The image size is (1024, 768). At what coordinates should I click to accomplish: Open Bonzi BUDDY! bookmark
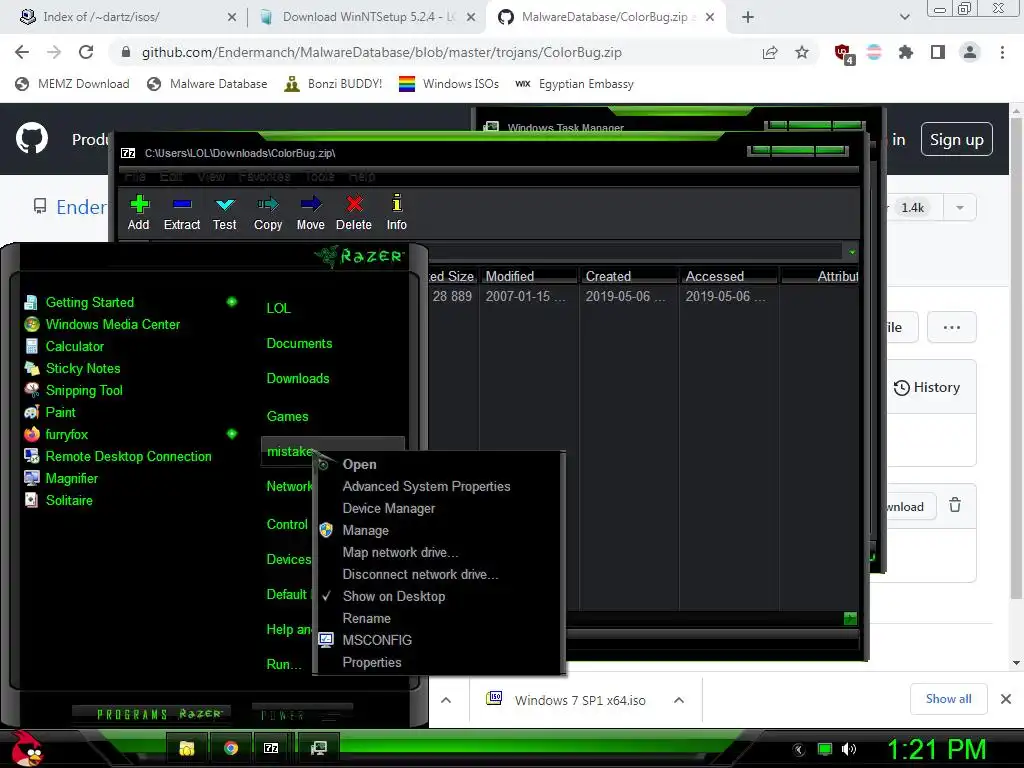pyautogui.click(x=334, y=84)
